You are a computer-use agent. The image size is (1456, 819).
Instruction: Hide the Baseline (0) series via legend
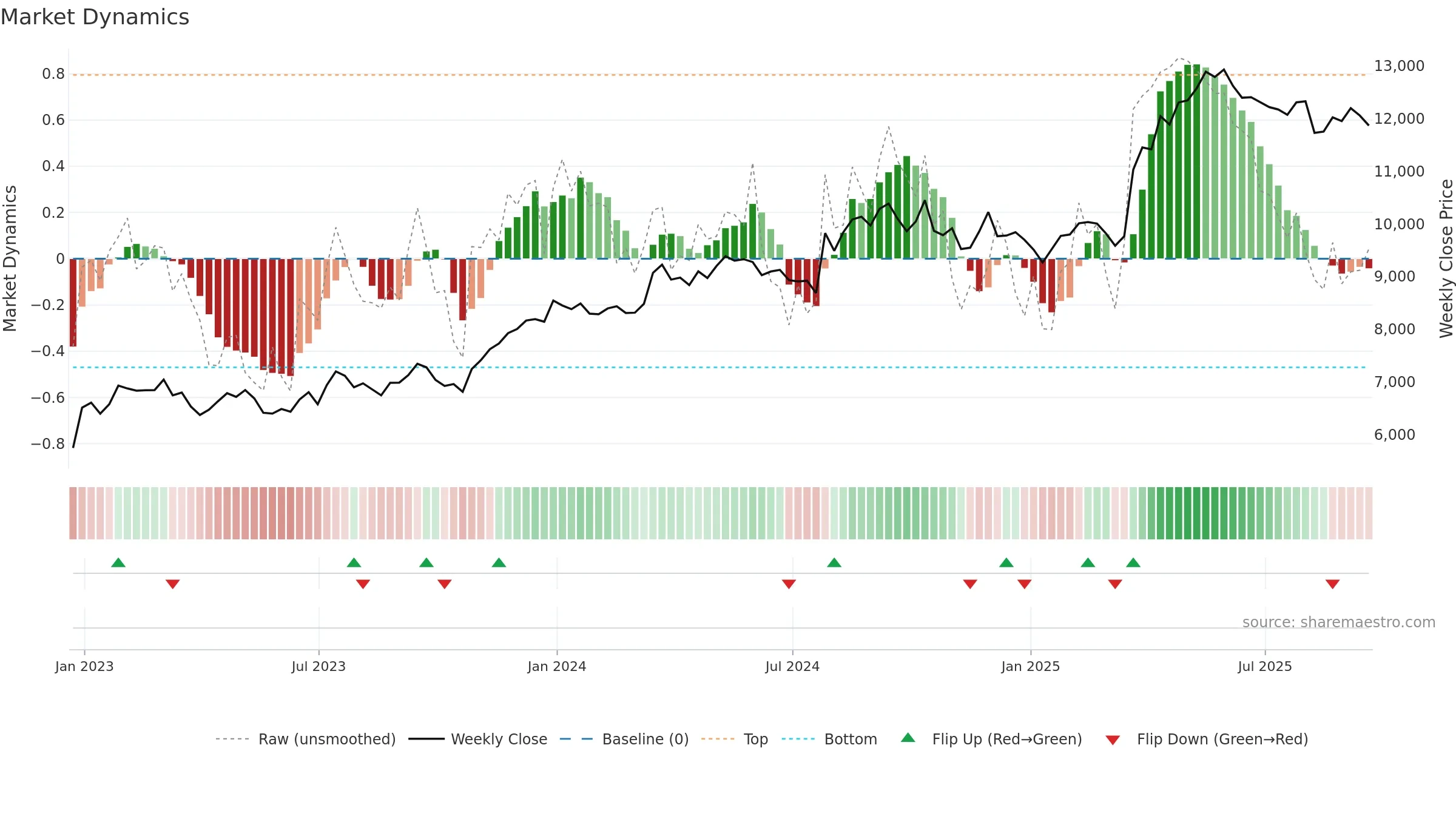624,739
